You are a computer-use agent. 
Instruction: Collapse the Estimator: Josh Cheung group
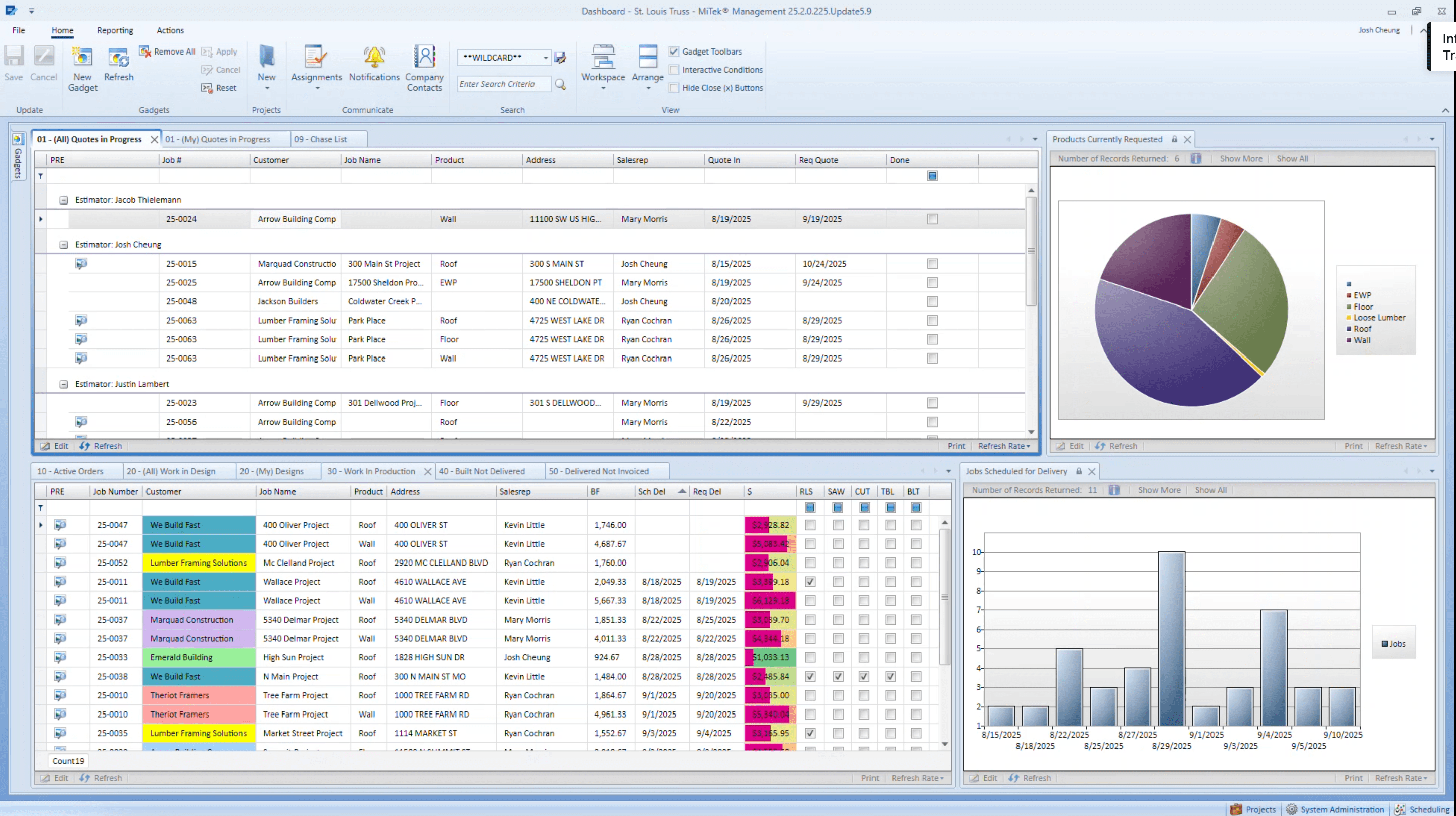[x=63, y=245]
